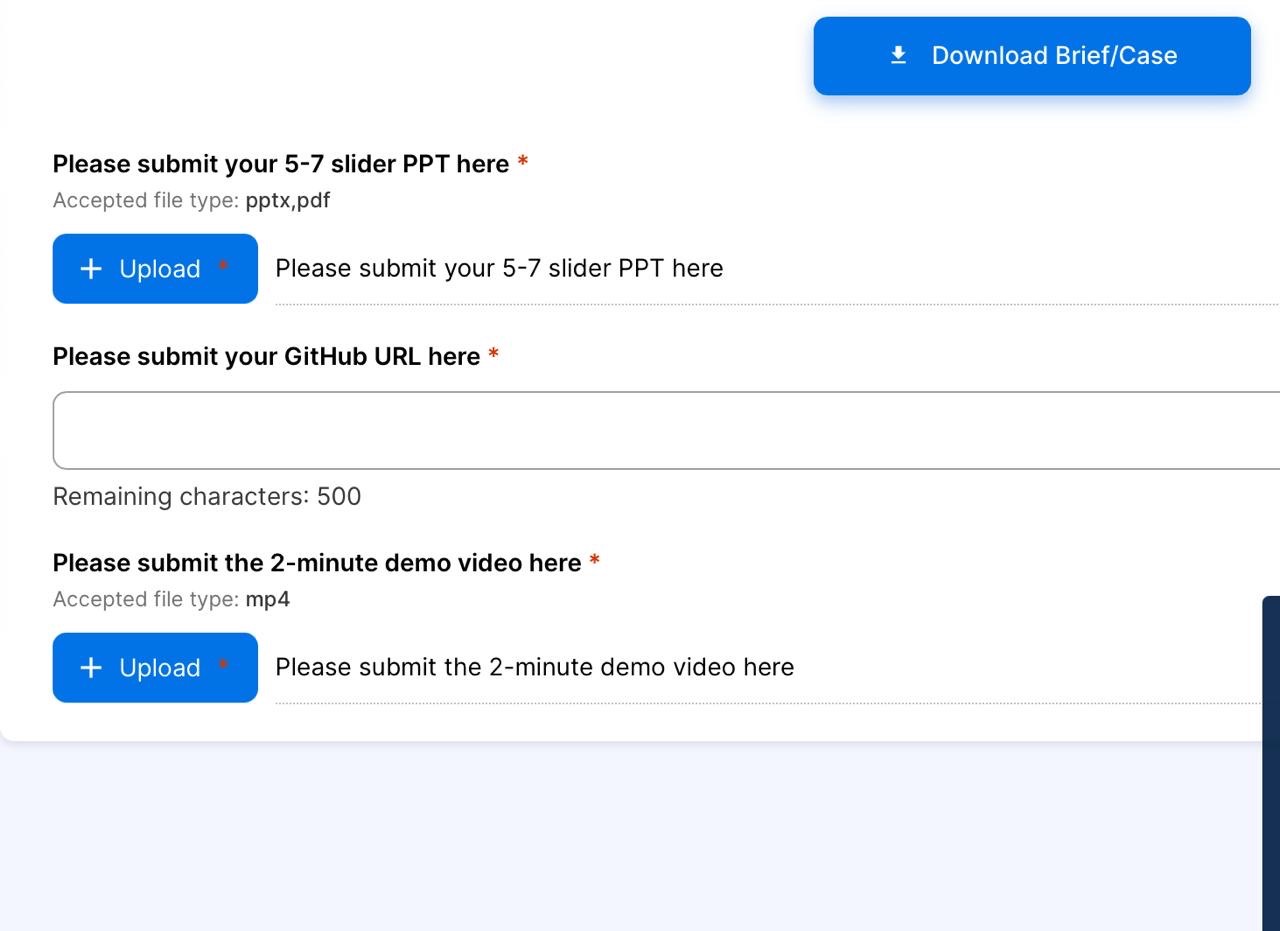
Task: Click the red asterisk beside the PPT heading
Action: click(x=523, y=163)
